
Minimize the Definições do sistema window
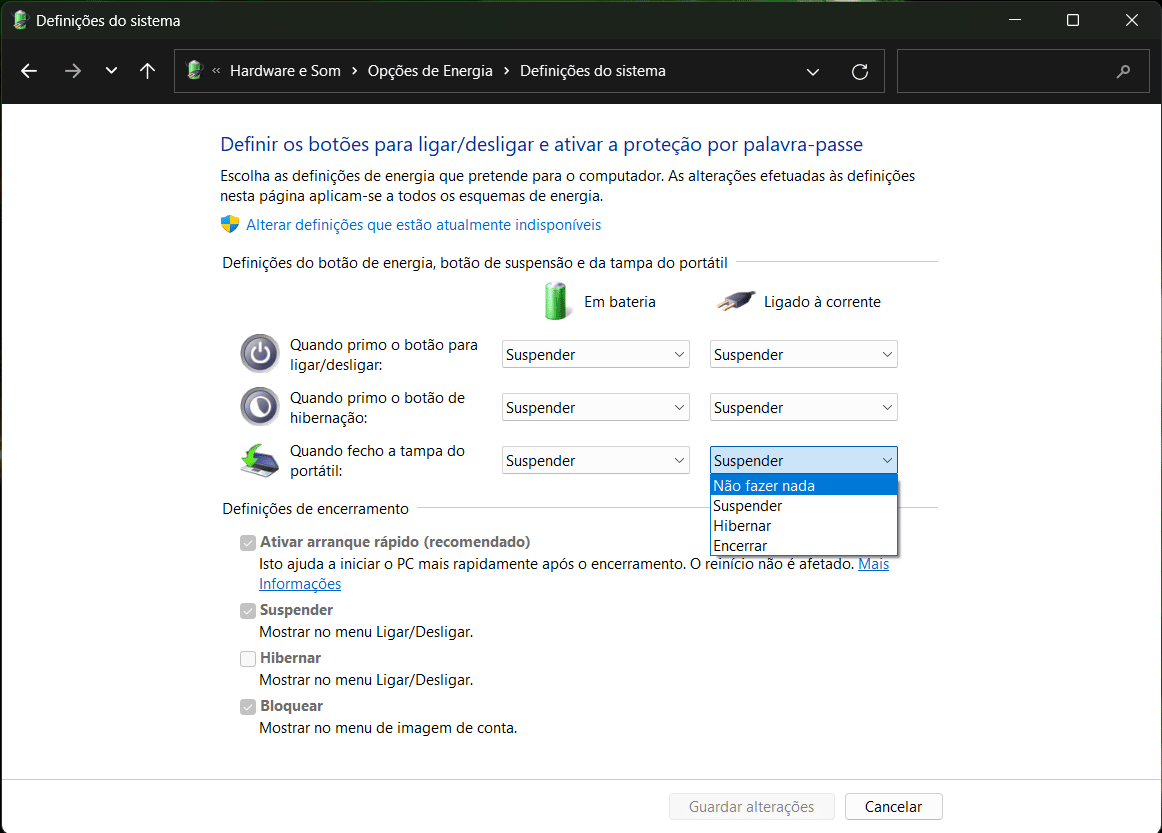point(1015,20)
